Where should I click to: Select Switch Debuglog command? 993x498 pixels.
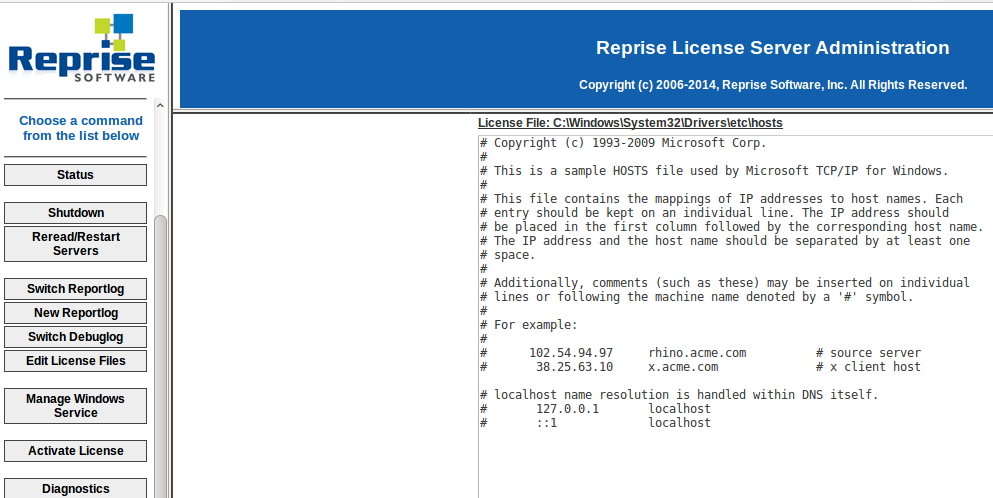point(75,337)
